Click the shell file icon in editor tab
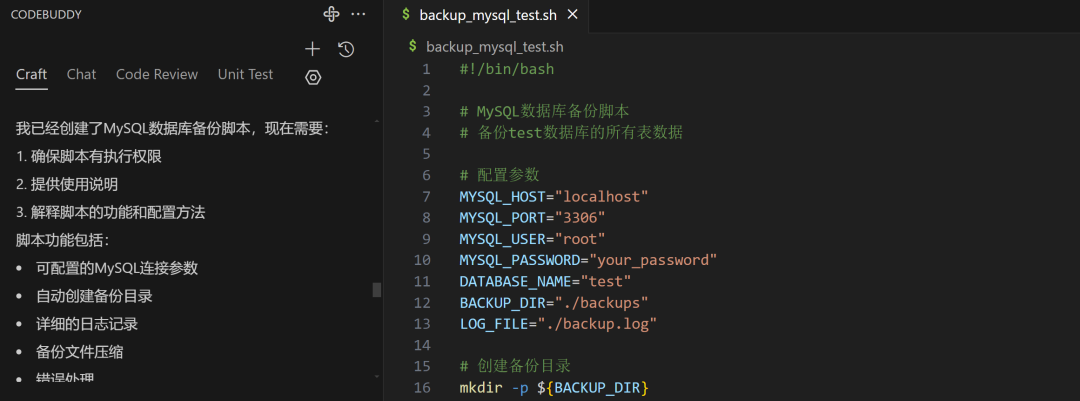 405,15
